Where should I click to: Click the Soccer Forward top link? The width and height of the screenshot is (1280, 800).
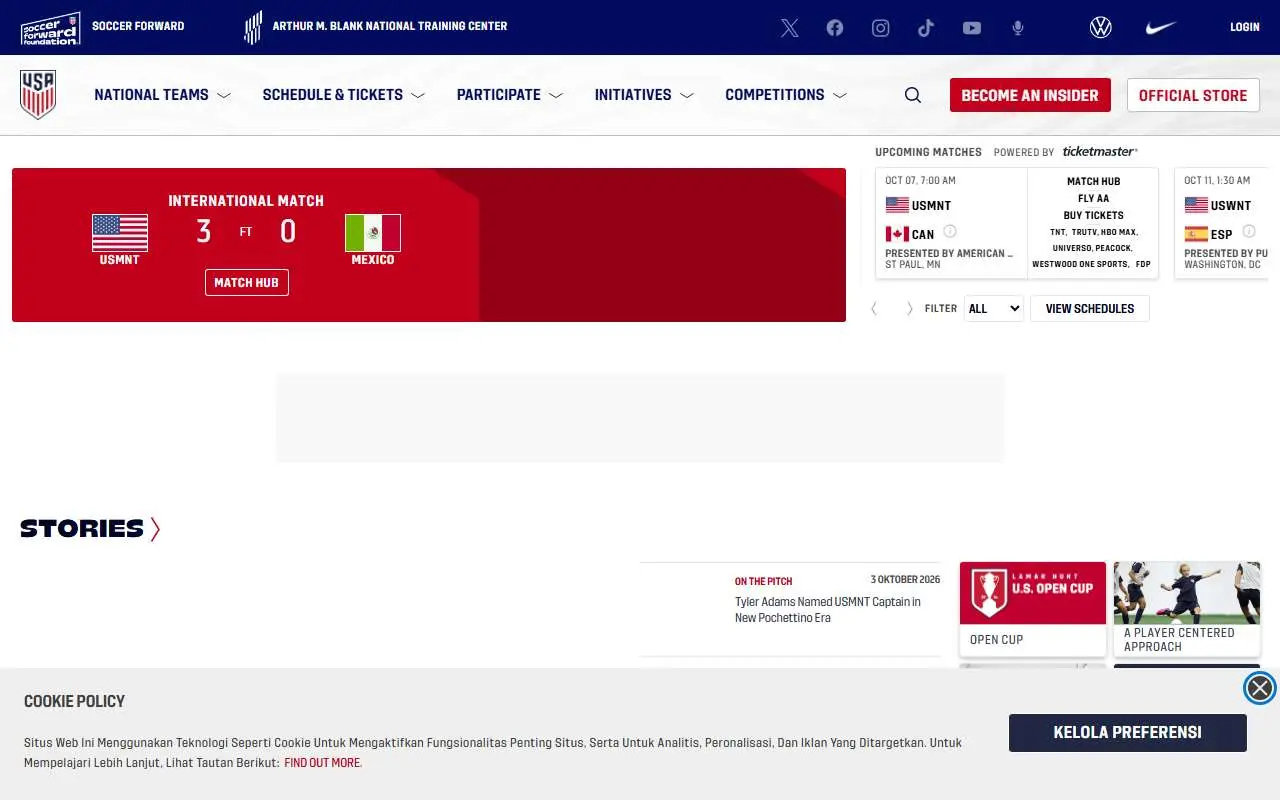tap(138, 26)
